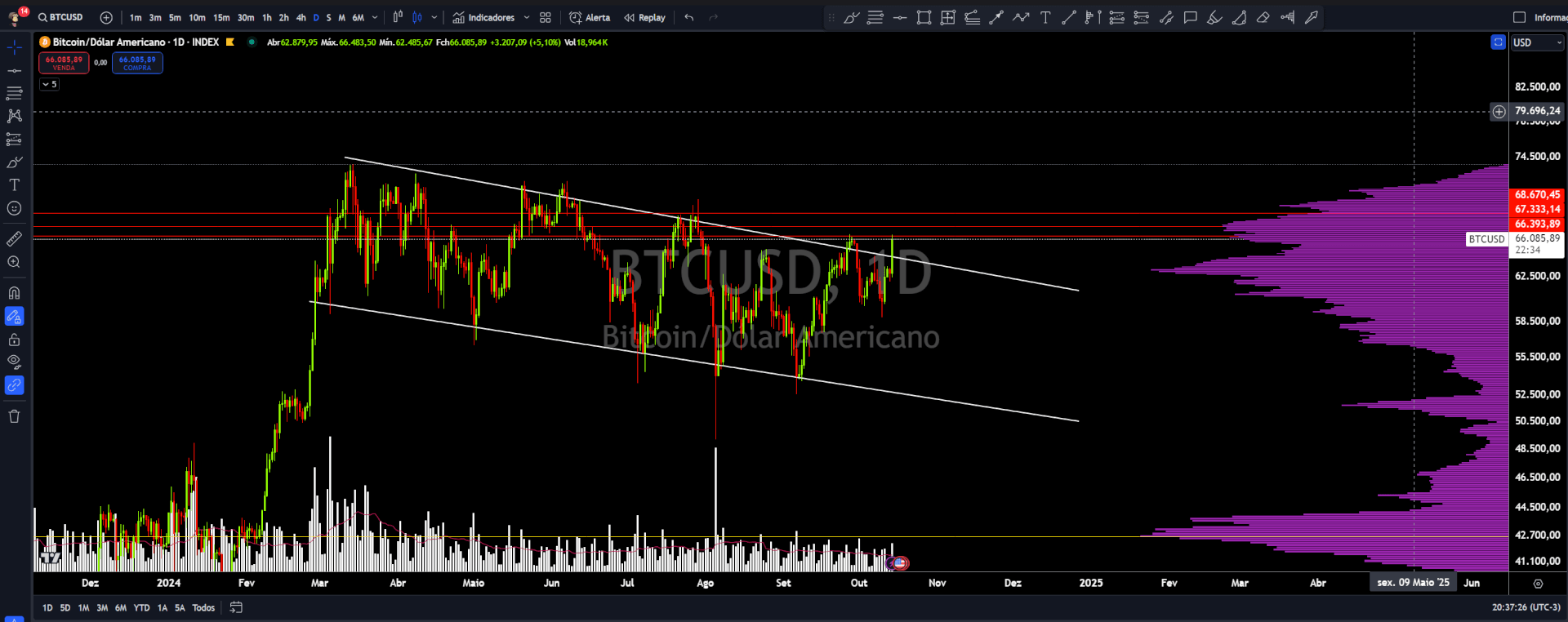
Task: Select brush in favorites drawing toolbar
Action: point(851,17)
